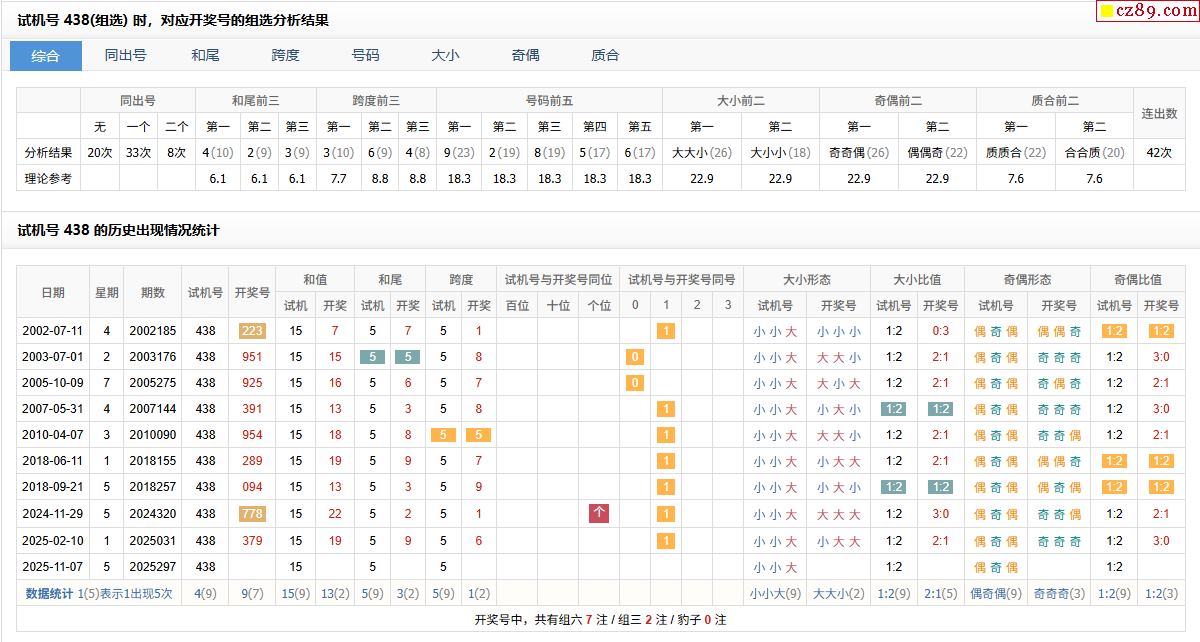
Task: Click the red up-arrow icon in the 2024-11-29 row
Action: pos(599,513)
